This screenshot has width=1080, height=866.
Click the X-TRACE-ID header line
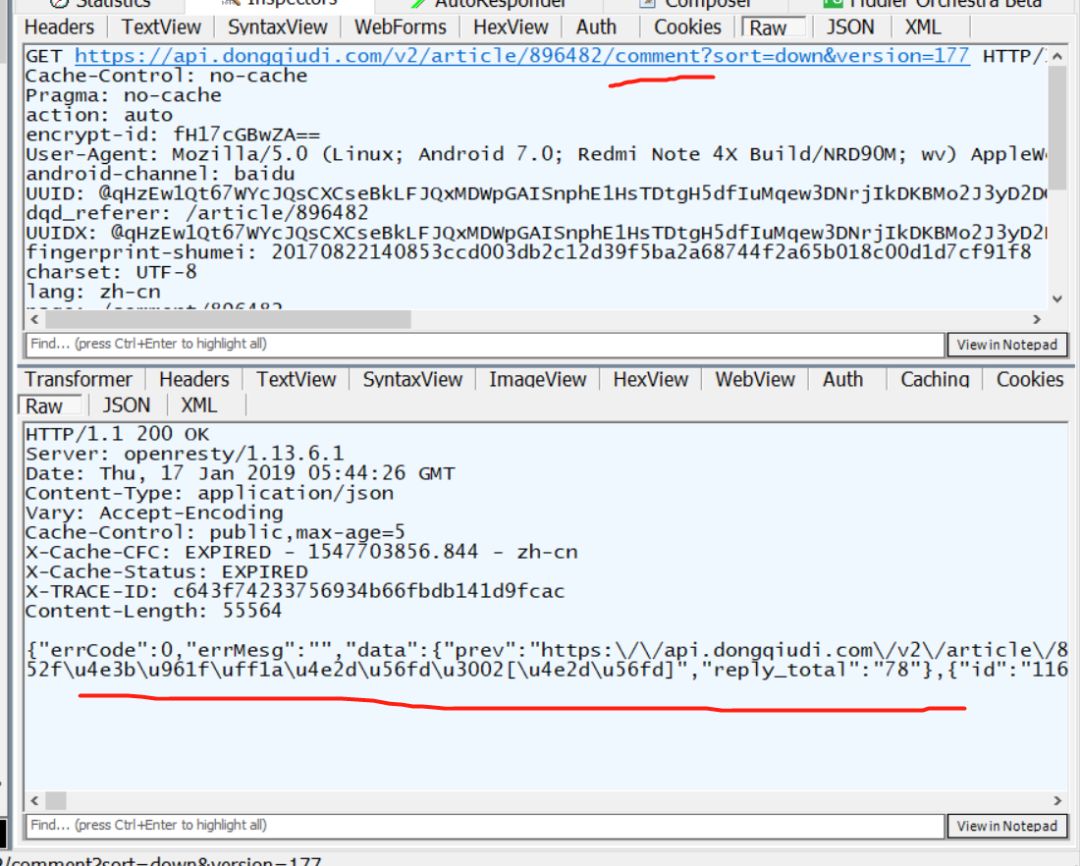295,591
